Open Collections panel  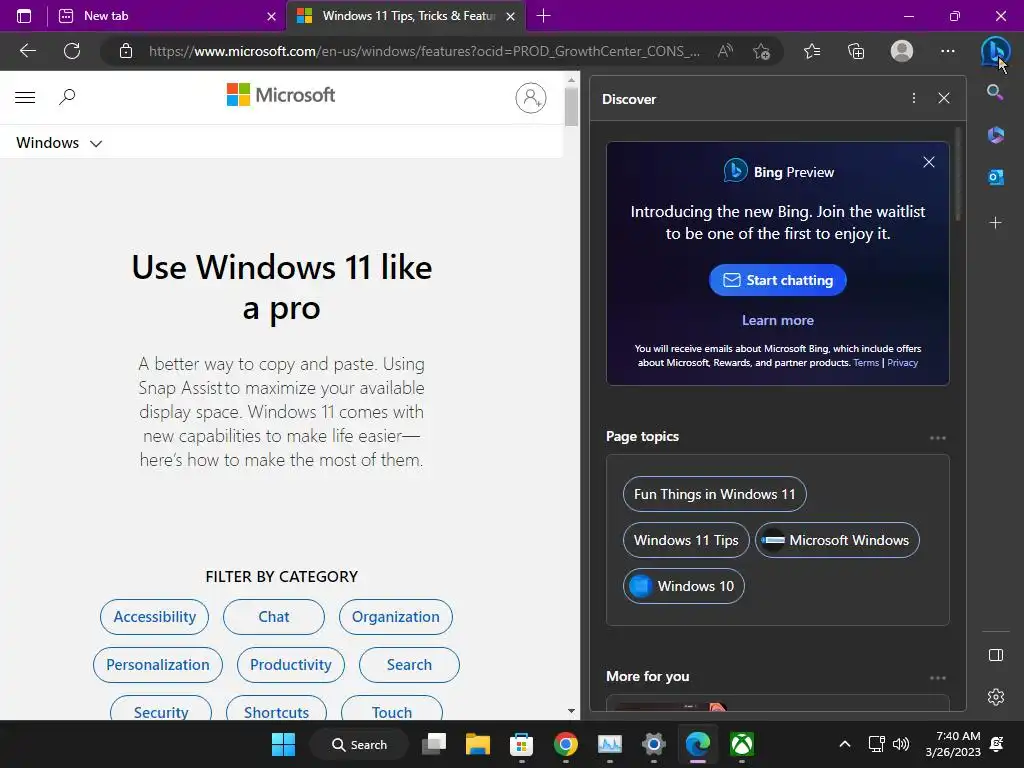click(856, 51)
